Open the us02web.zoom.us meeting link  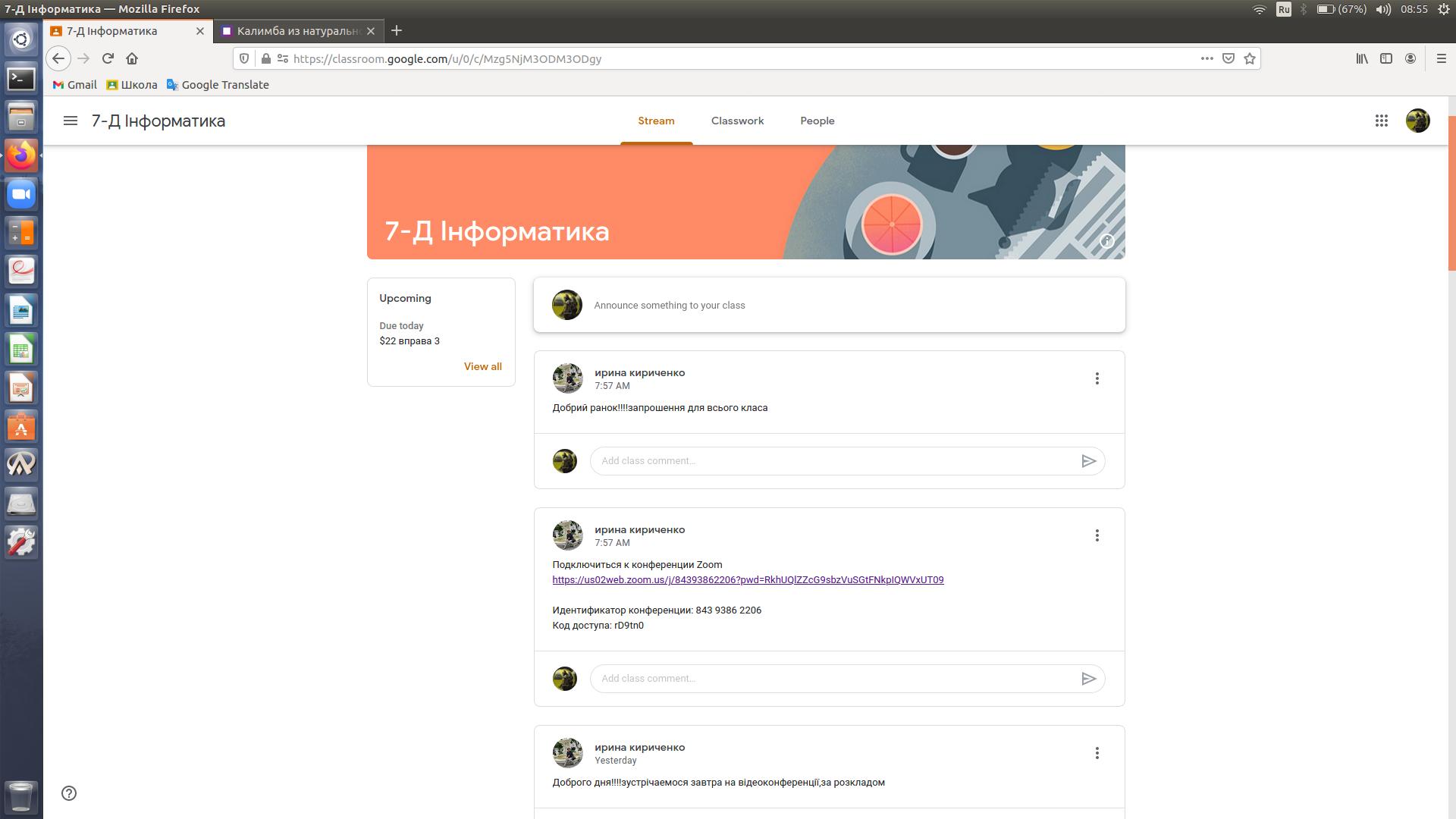click(x=748, y=580)
